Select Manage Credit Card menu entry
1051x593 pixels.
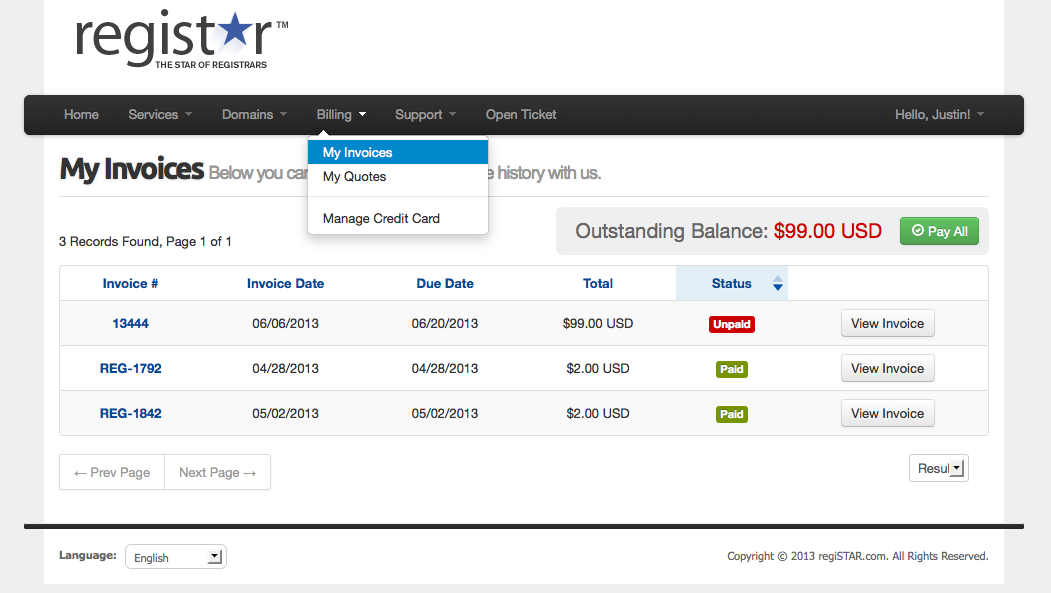pos(381,219)
